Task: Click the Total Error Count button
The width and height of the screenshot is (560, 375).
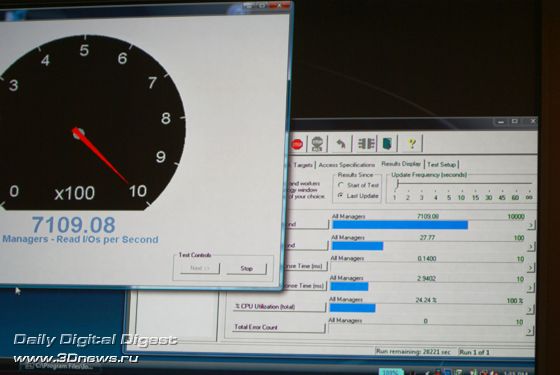Action: (278, 327)
